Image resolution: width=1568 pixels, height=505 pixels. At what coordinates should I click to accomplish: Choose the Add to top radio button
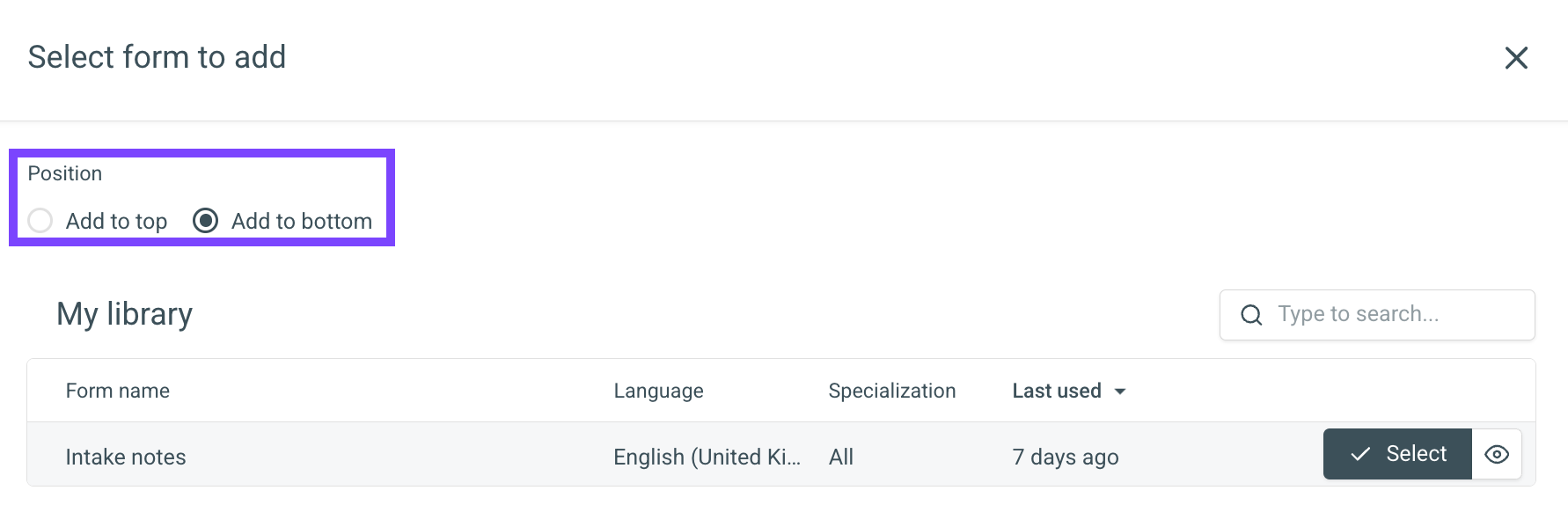coord(40,221)
